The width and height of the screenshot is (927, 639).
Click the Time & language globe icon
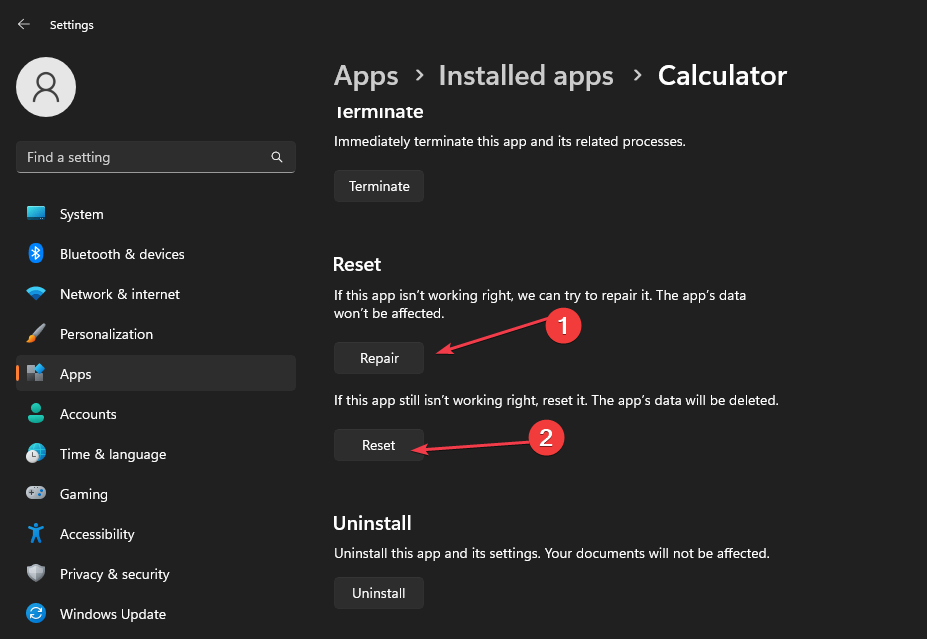pyautogui.click(x=36, y=453)
